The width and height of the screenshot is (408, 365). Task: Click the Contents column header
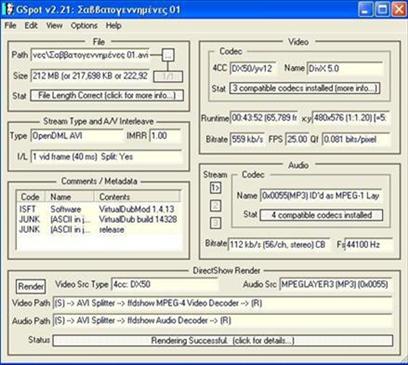pyautogui.click(x=138, y=197)
